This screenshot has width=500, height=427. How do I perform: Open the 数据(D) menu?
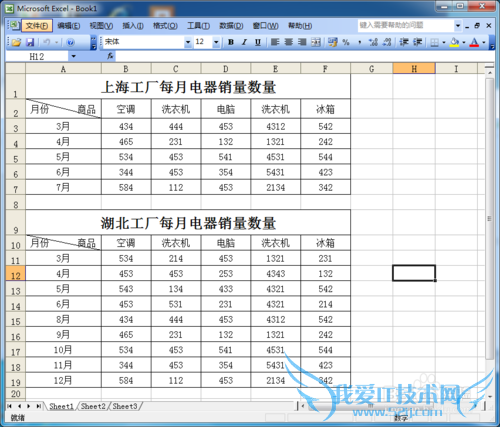(231, 25)
